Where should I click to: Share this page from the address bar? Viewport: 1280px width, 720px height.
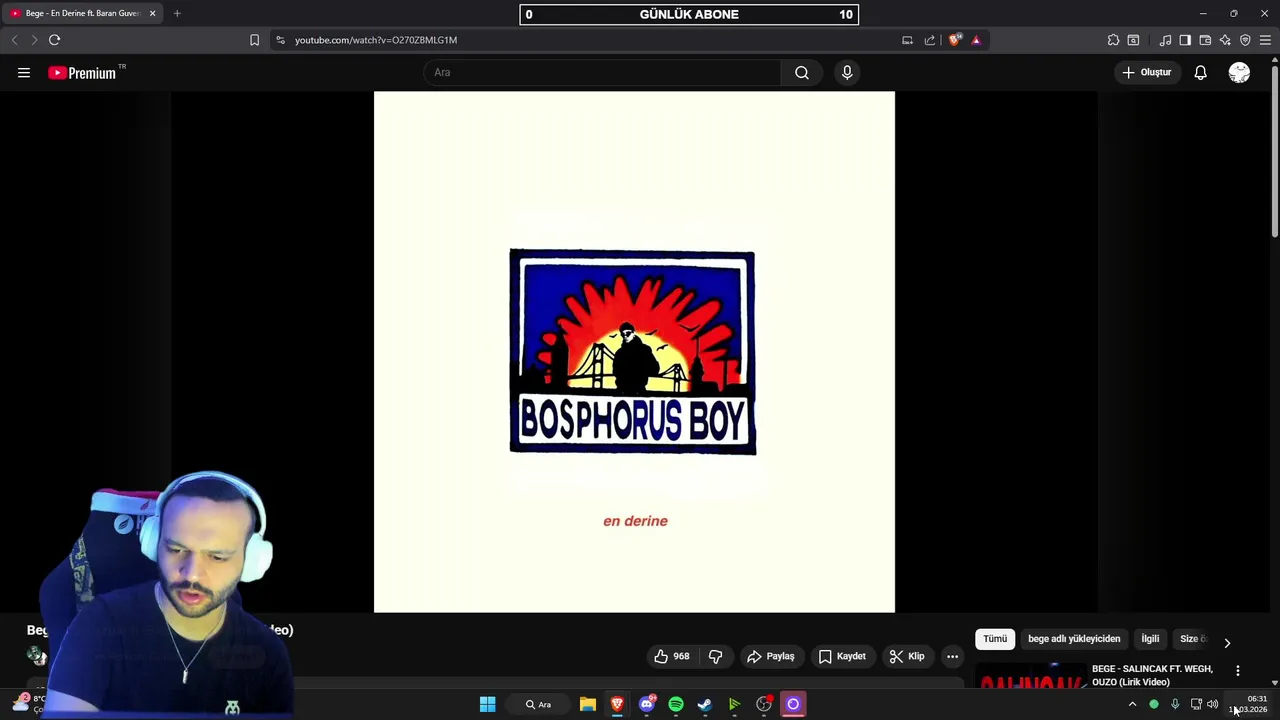point(930,40)
